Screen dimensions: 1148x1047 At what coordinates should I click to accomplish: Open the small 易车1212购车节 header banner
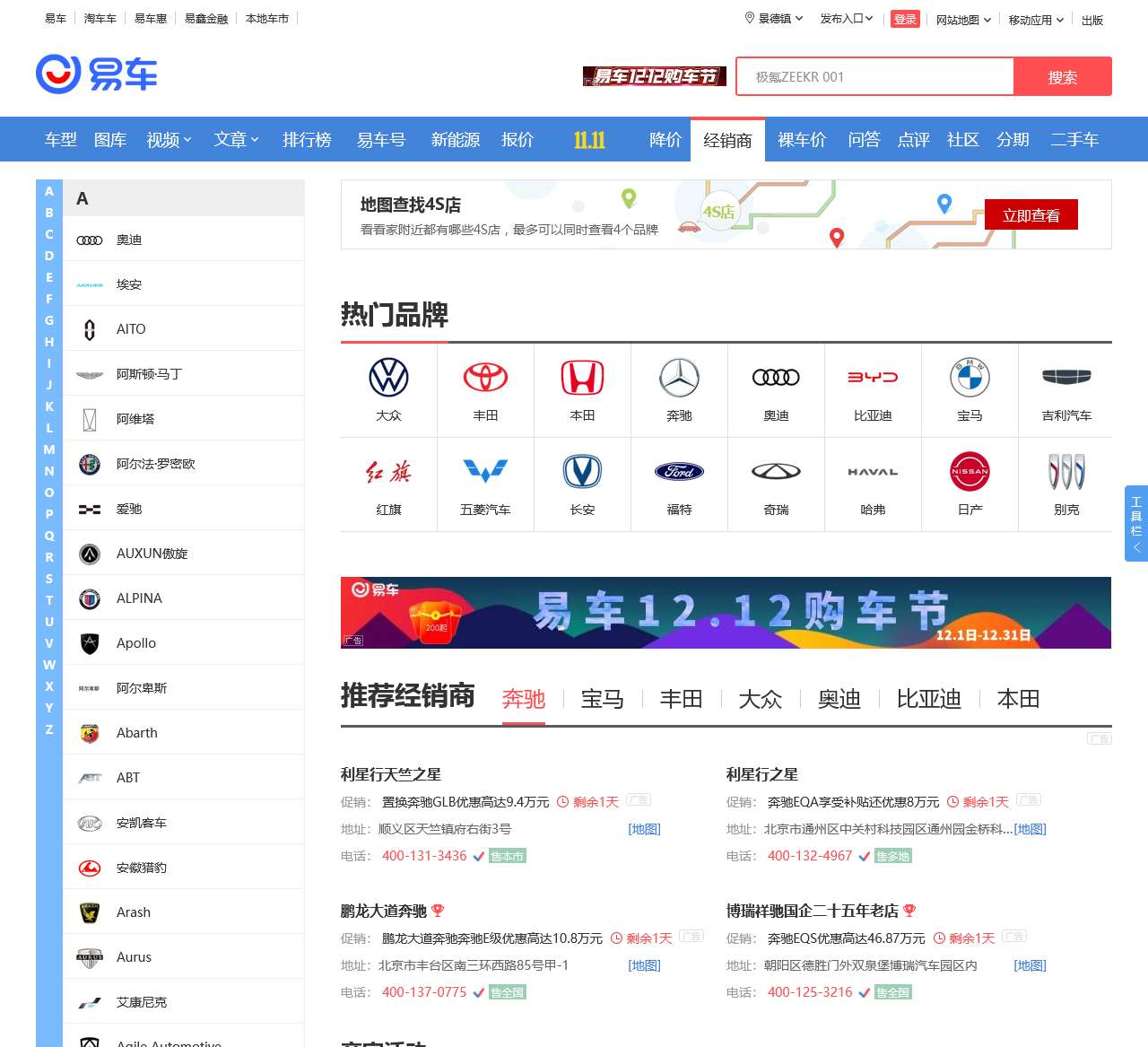[654, 76]
